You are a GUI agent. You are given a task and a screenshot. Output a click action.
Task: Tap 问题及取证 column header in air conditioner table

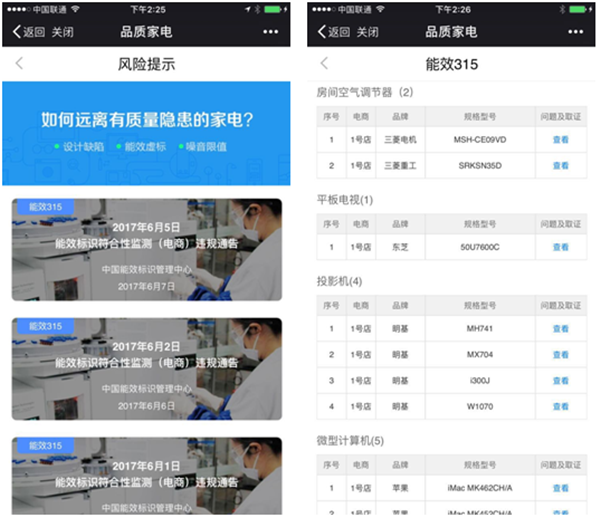pos(561,117)
